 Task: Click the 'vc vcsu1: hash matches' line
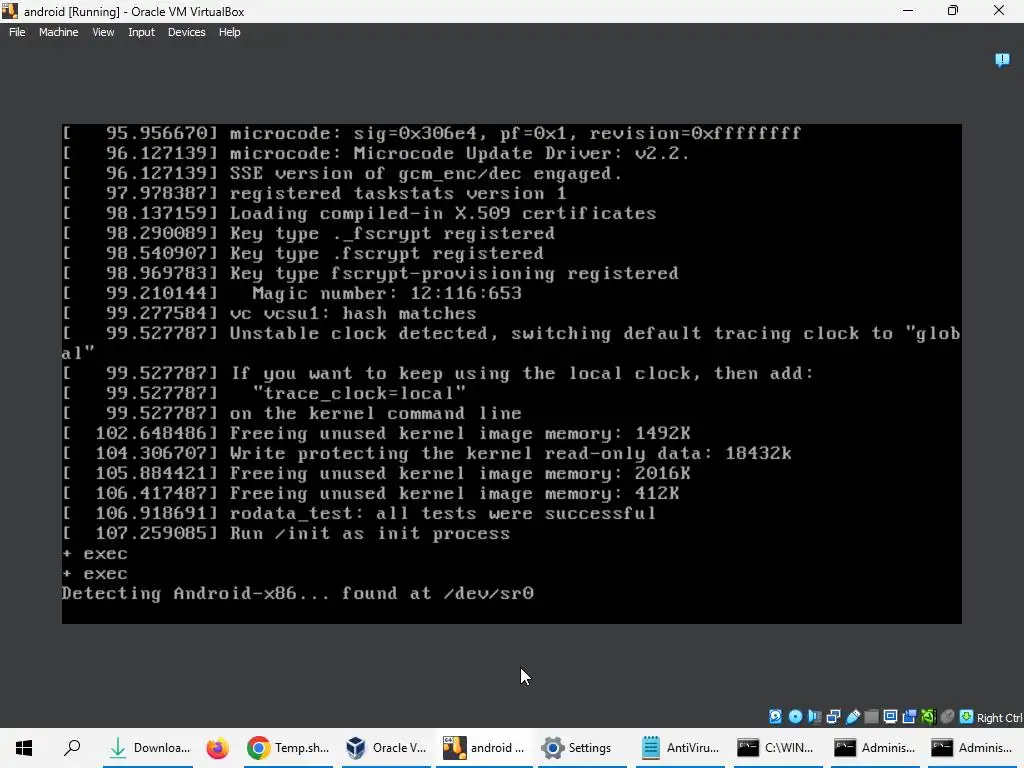coord(353,313)
